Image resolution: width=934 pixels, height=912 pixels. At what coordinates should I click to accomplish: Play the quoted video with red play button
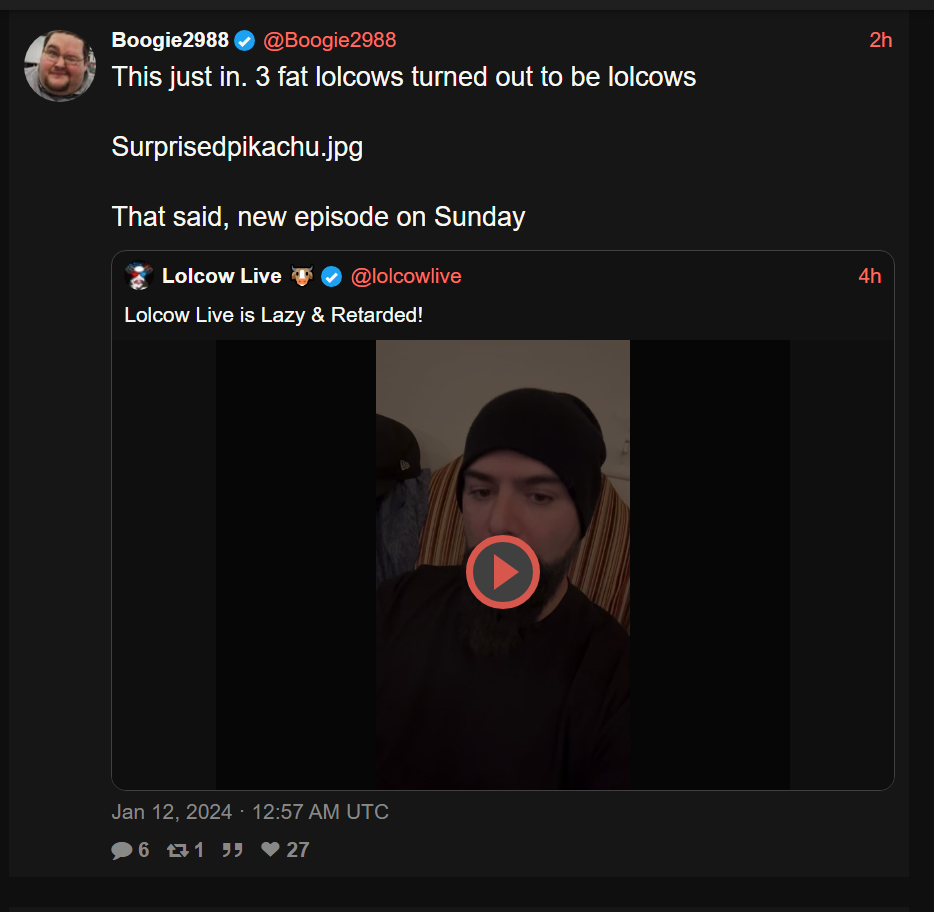[x=502, y=572]
